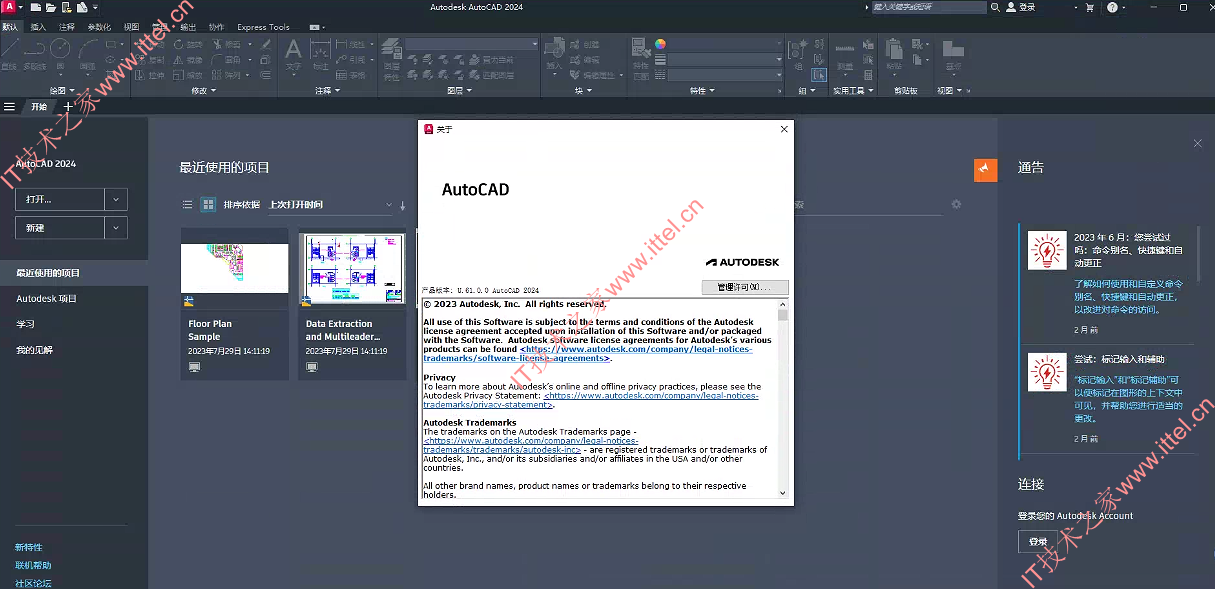Screen dimensions: 1215x589
Task: Select 最近使用的项目 in the left sidebar
Action: coord(74,273)
